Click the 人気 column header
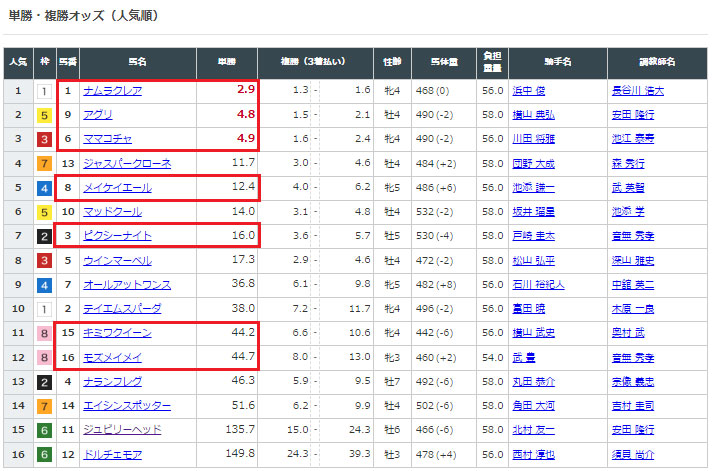This screenshot has width=712, height=471. point(17,62)
